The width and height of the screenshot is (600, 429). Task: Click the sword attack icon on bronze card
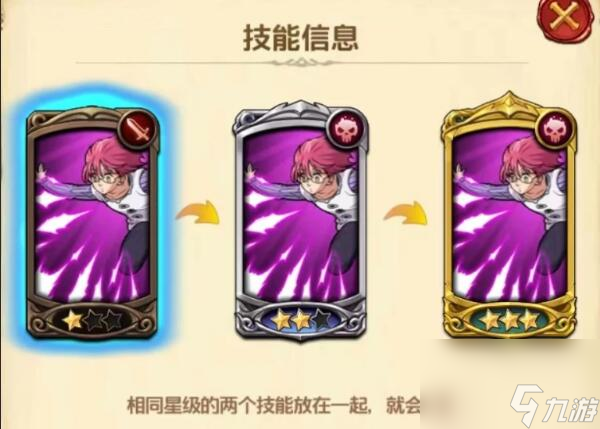pyautogui.click(x=140, y=129)
